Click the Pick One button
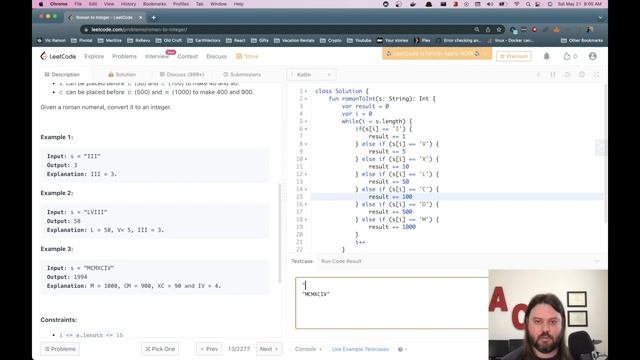This screenshot has width=640, height=360. coord(160,349)
